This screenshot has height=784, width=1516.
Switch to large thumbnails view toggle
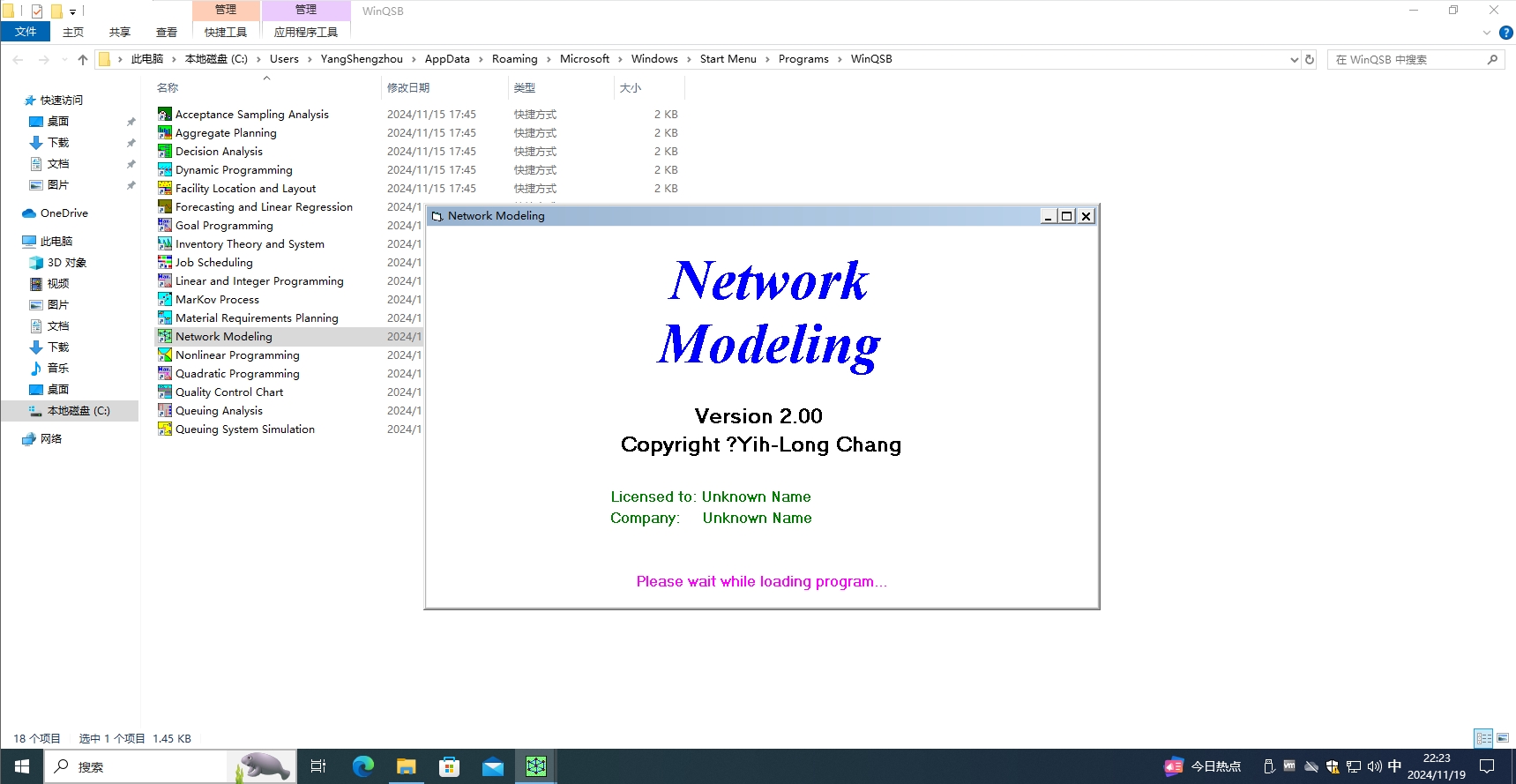coord(1503,738)
